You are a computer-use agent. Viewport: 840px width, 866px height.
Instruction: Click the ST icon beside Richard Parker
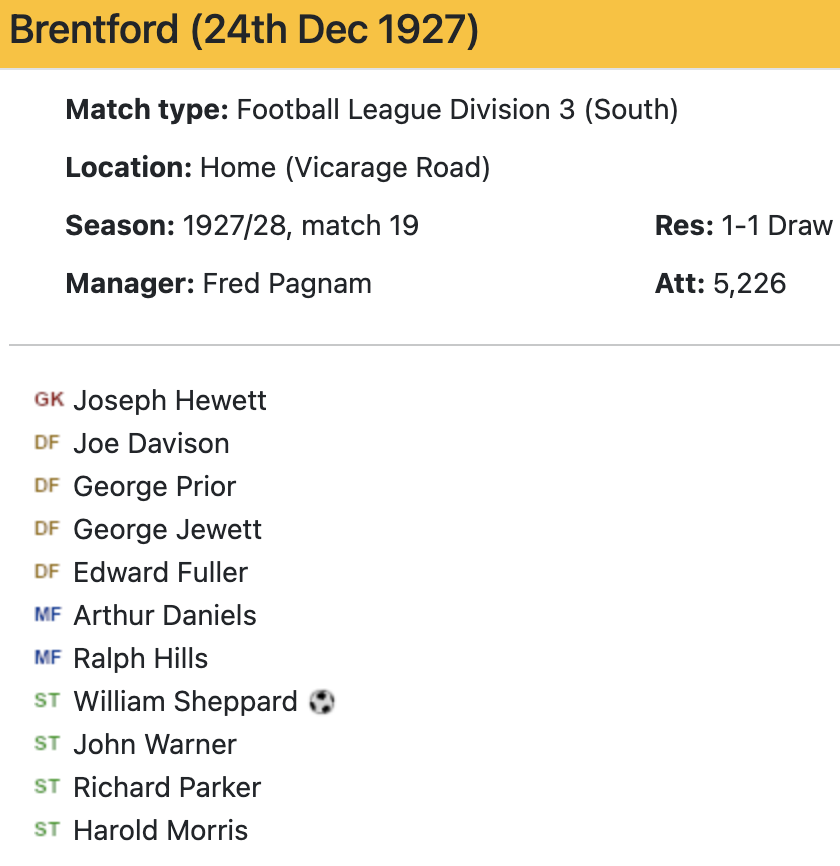(x=48, y=787)
